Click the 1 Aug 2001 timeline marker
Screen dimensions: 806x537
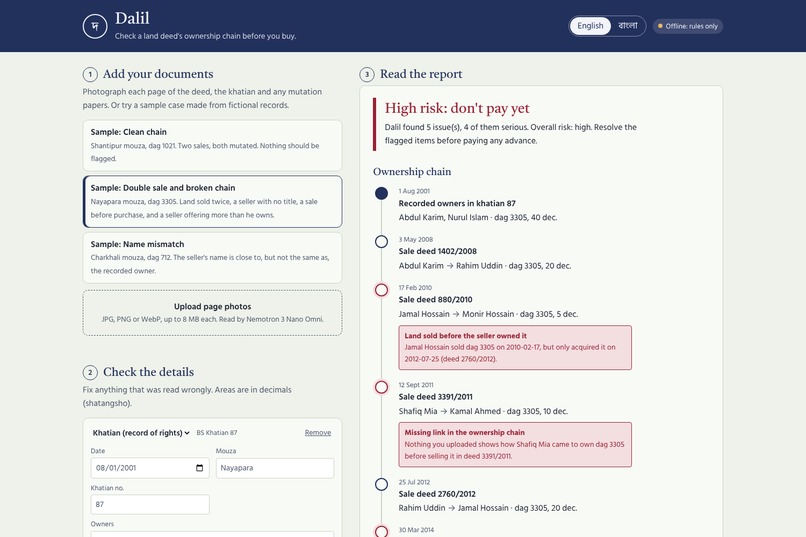pos(381,193)
